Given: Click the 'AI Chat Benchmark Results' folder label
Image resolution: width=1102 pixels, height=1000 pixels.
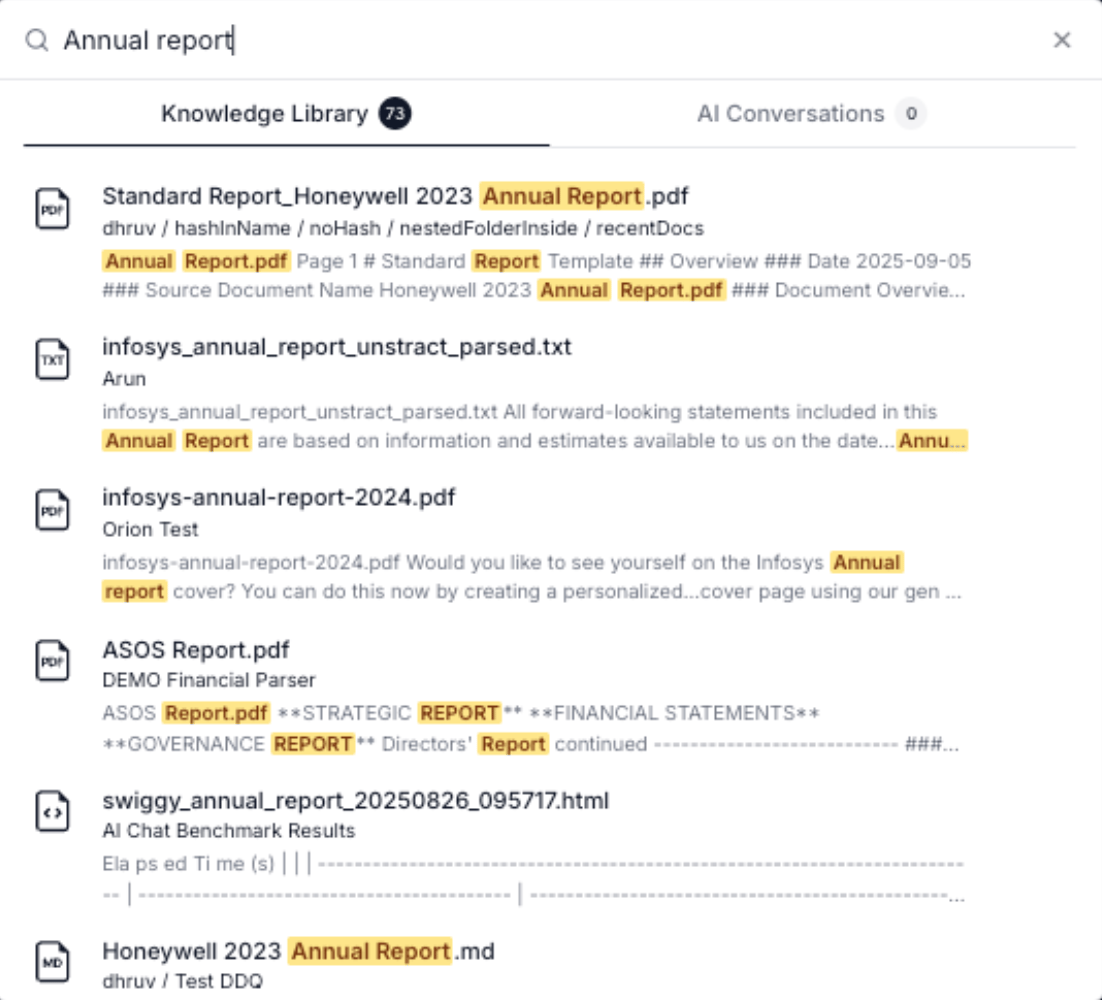Looking at the screenshot, I should (228, 831).
